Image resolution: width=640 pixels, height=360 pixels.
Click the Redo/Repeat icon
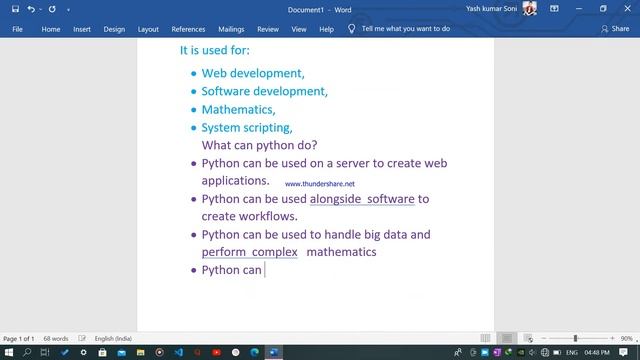(52, 9)
